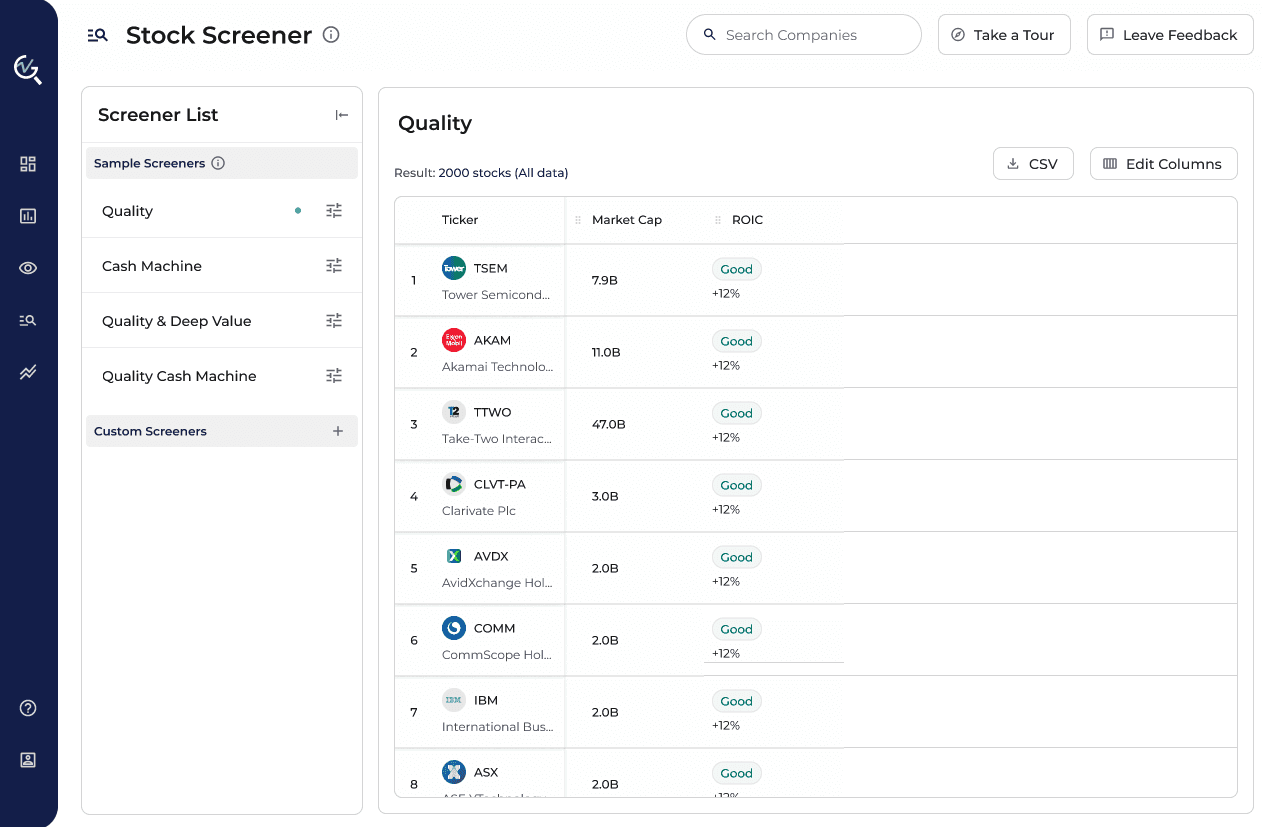Select the Cash Machine screener
1264x827 pixels.
(x=222, y=266)
